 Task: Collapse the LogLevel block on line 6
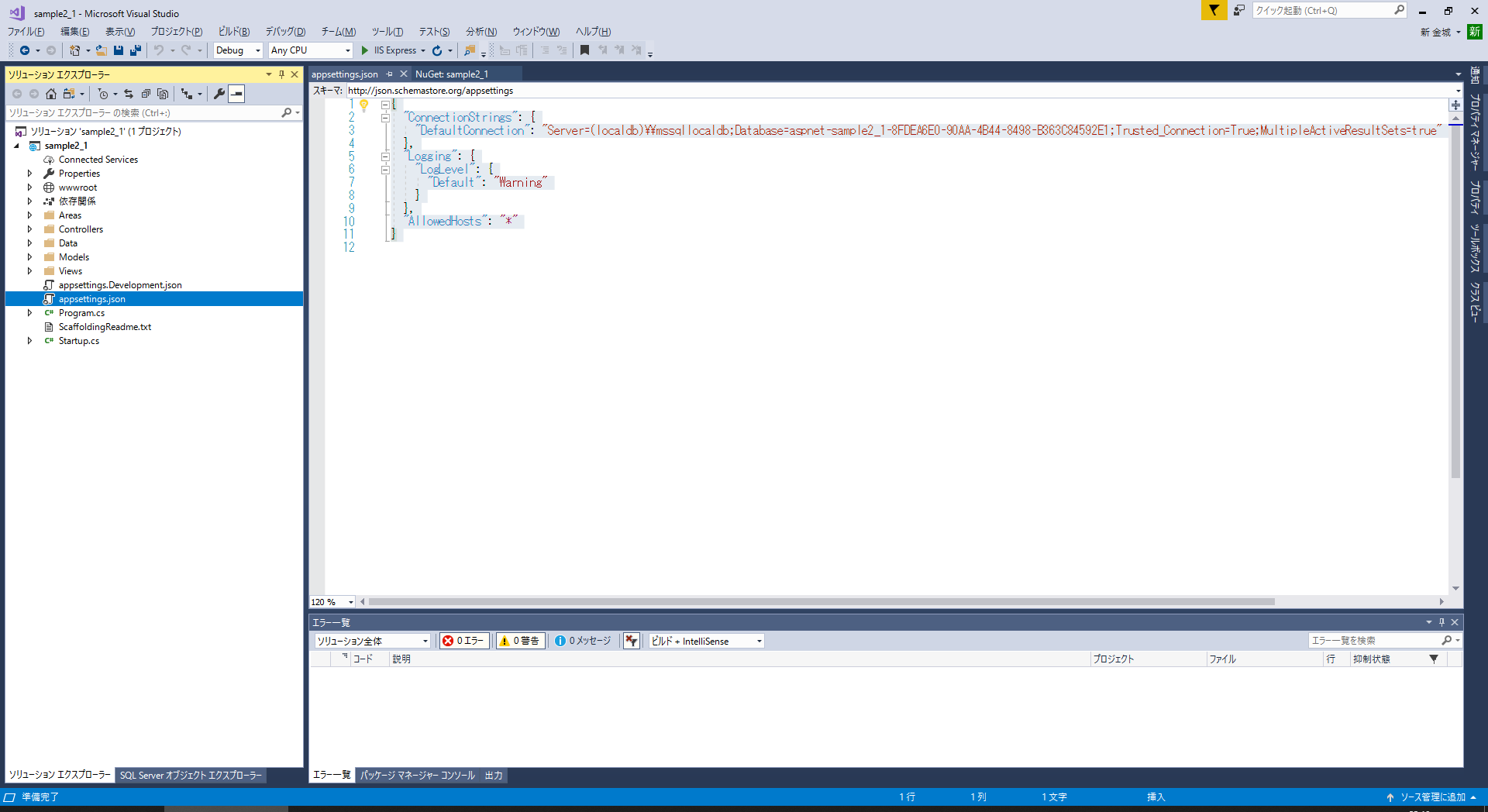tap(385, 170)
